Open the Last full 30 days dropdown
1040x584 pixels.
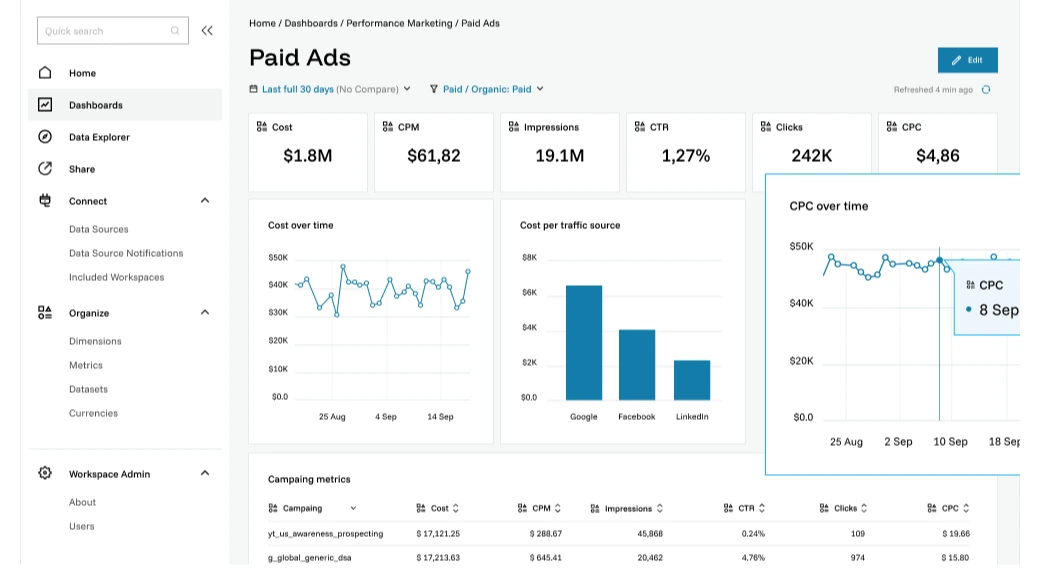(x=330, y=89)
